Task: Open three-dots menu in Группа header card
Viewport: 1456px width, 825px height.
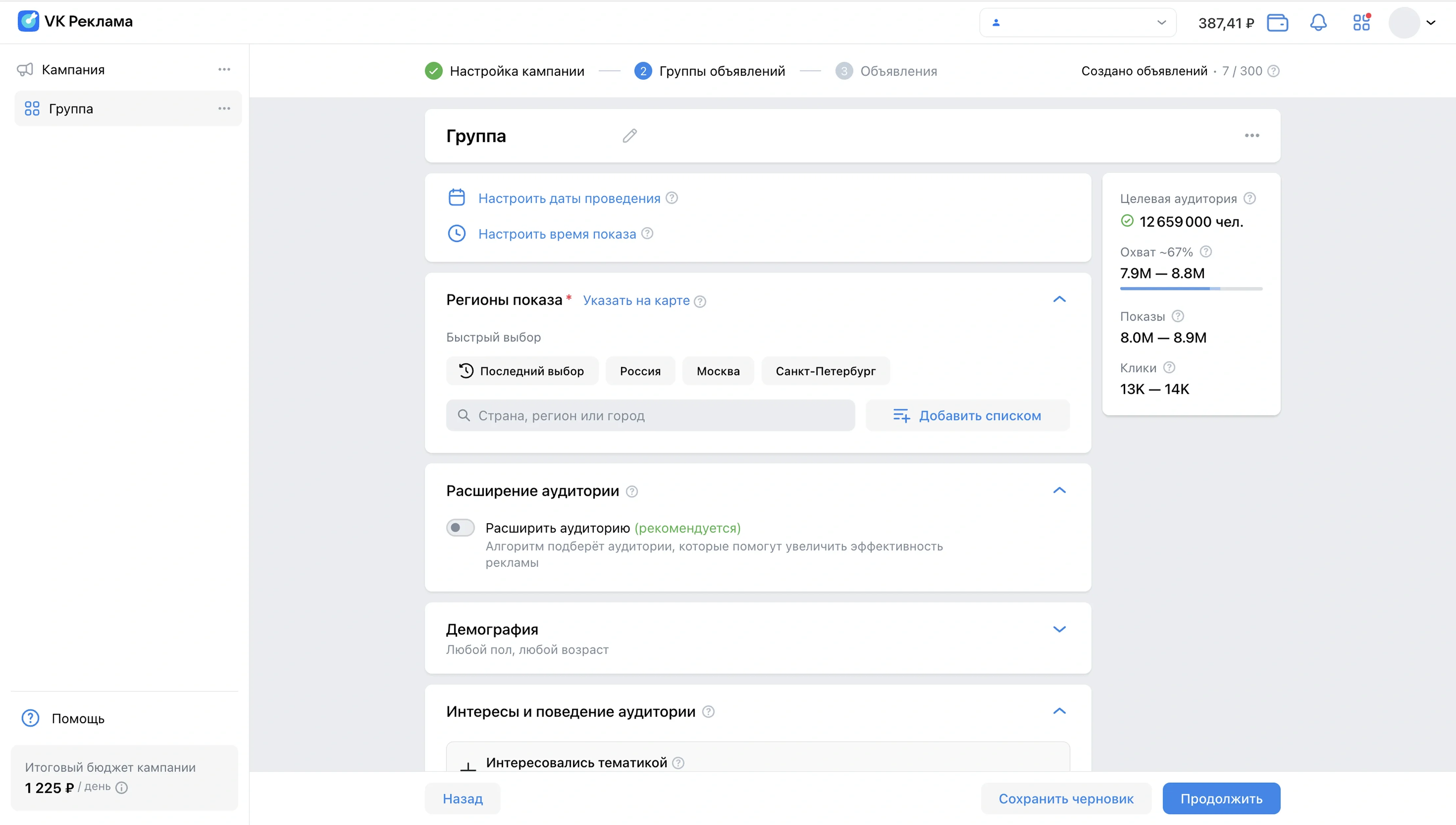Action: (1252, 135)
